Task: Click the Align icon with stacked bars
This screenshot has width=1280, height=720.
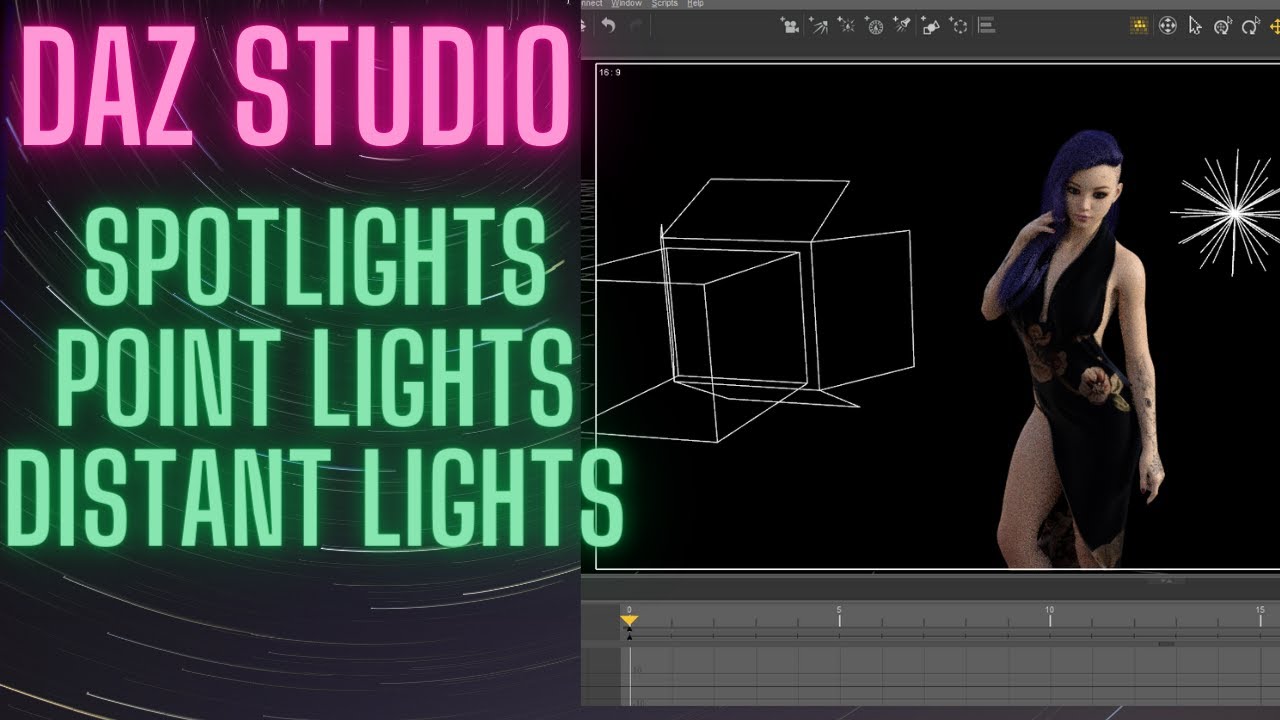Action: coord(986,26)
